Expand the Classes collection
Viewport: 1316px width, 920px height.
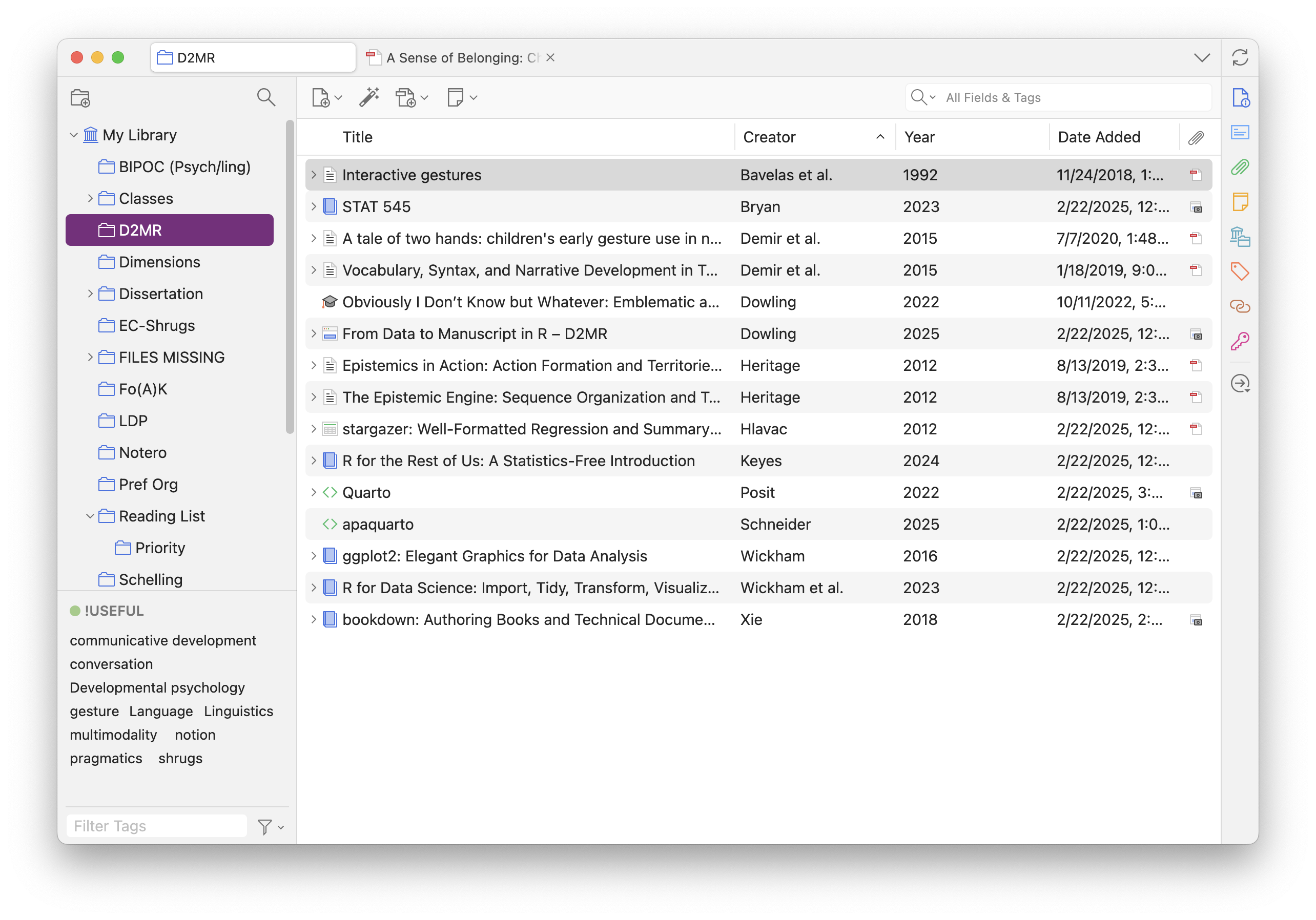[91, 198]
